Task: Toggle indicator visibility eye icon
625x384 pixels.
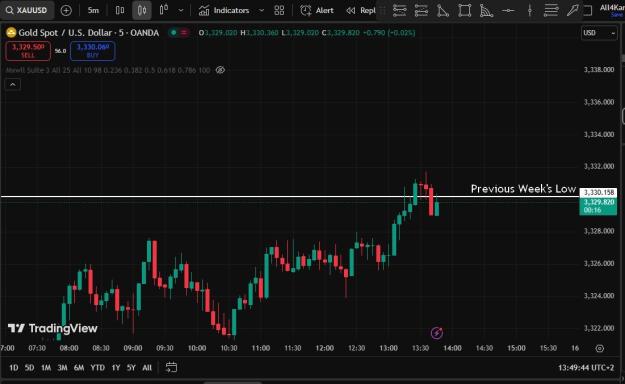Action: point(220,70)
